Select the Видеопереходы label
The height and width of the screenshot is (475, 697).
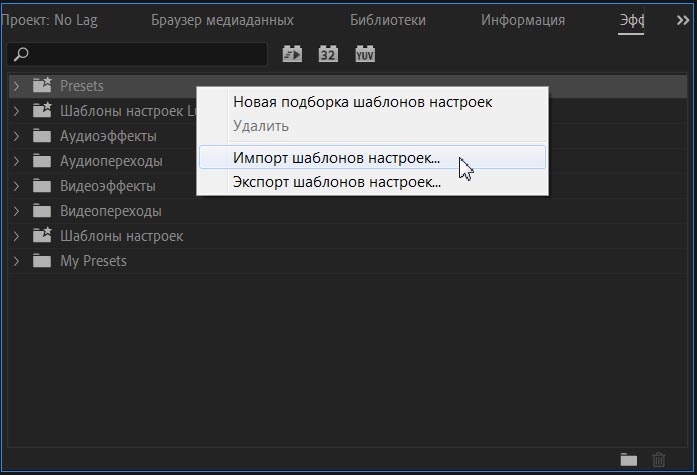(111, 211)
